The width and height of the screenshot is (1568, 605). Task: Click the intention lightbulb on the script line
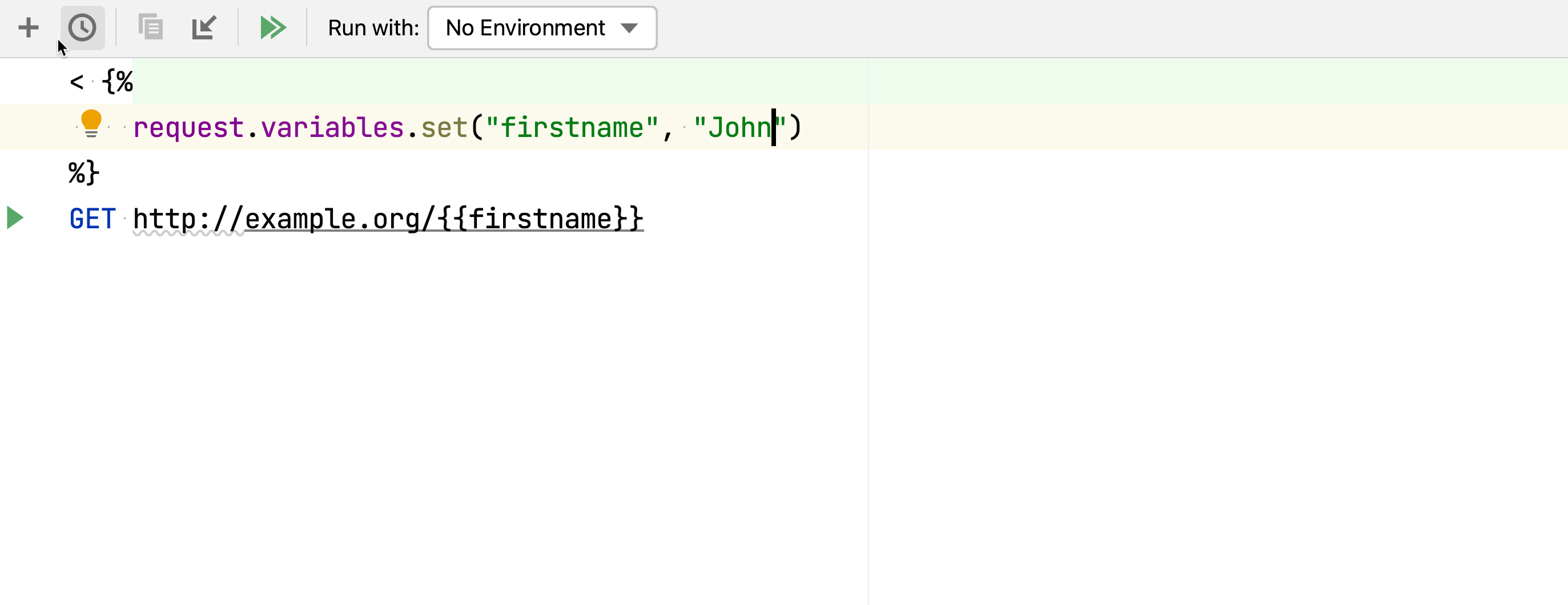click(x=92, y=126)
